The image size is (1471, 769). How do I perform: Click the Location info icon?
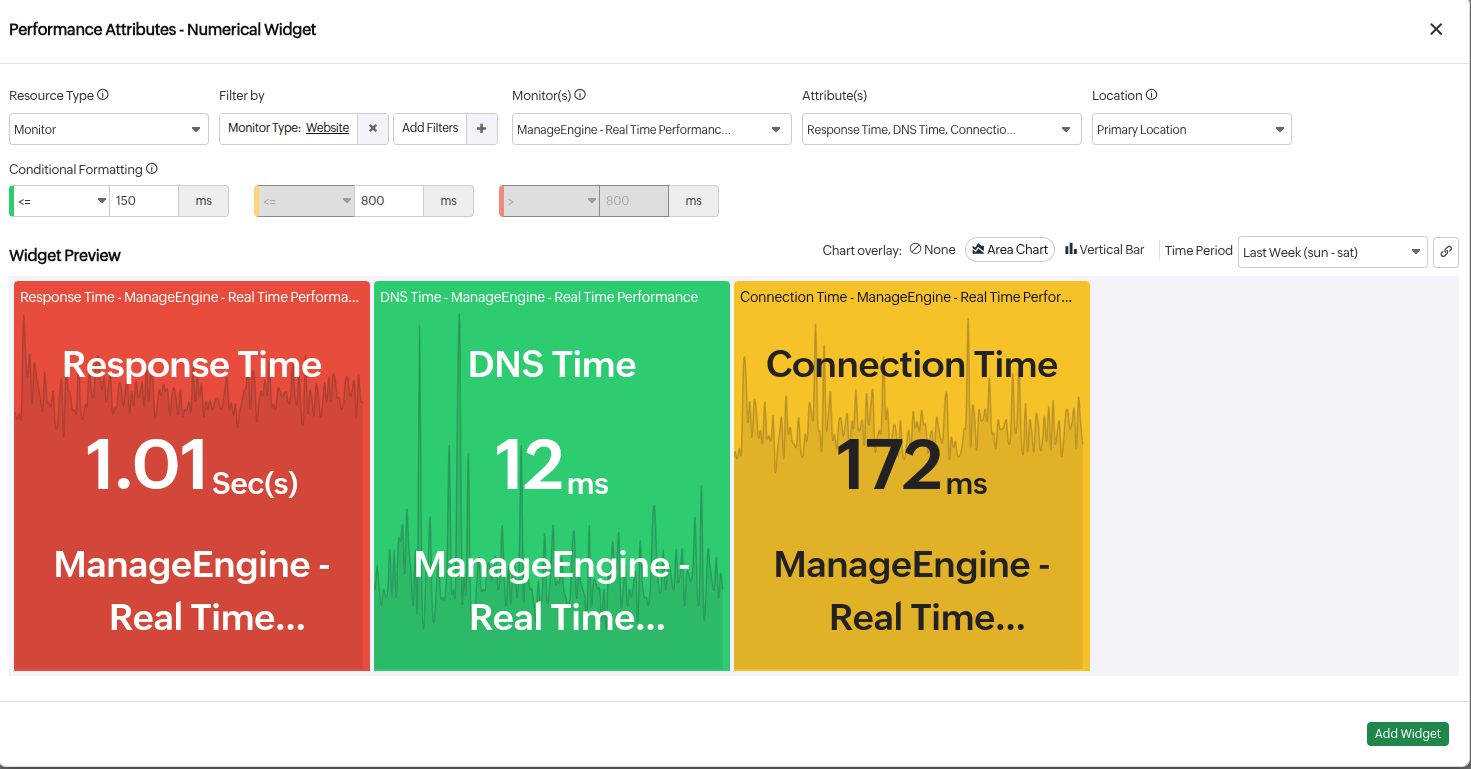pyautogui.click(x=1151, y=95)
